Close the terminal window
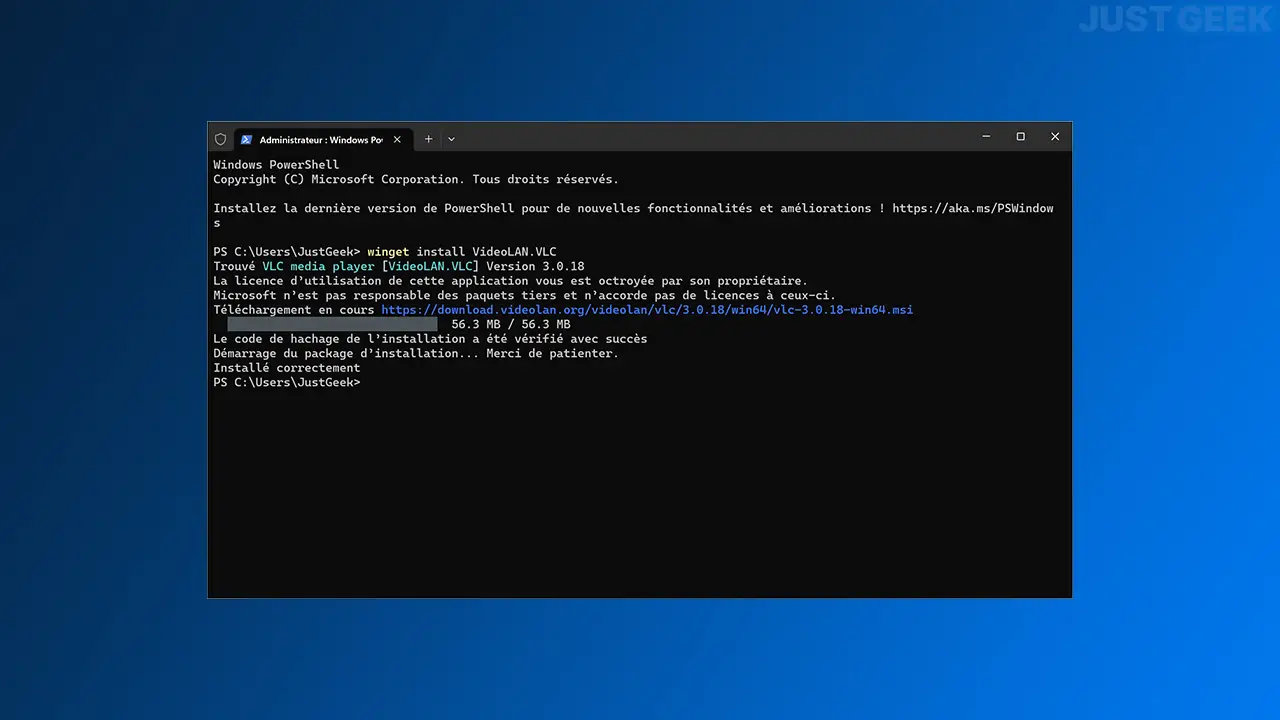Image resolution: width=1280 pixels, height=720 pixels. (x=1054, y=137)
